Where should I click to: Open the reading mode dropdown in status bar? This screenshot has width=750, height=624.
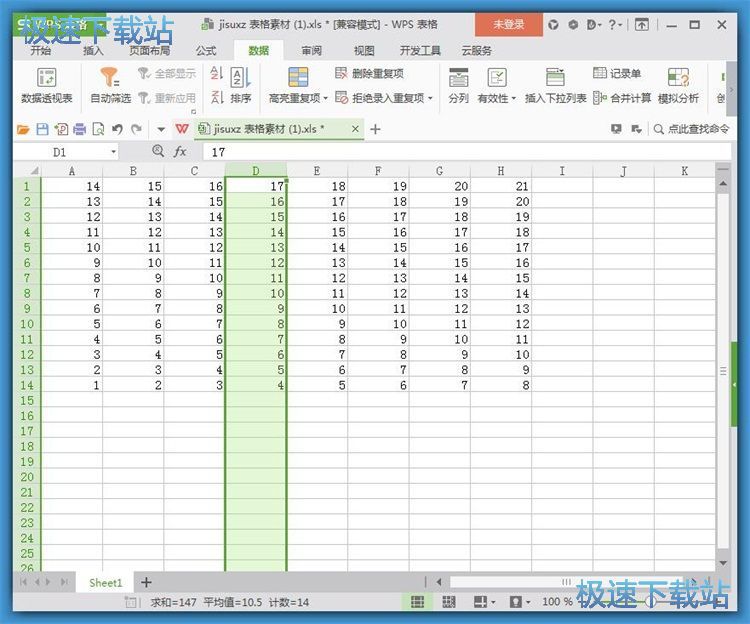[x=493, y=602]
